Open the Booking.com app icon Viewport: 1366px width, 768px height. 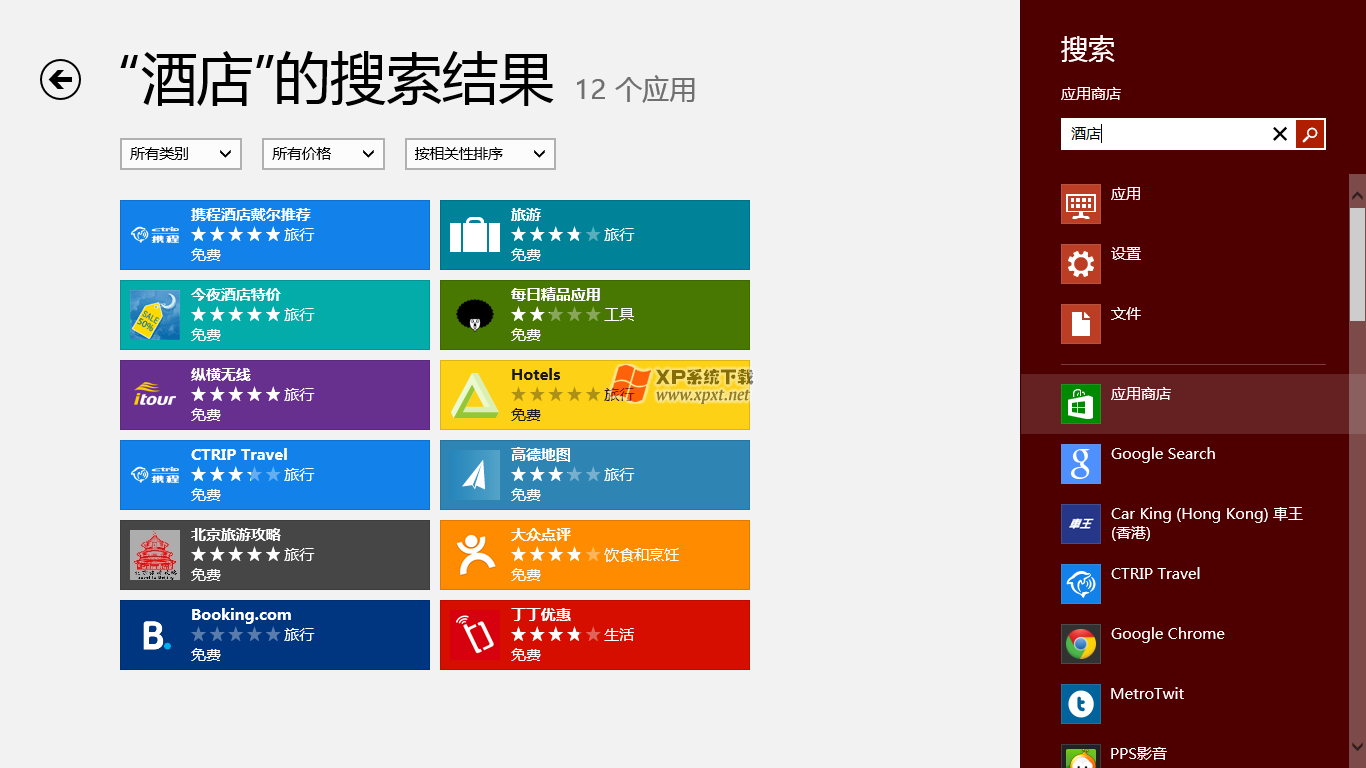pos(155,635)
